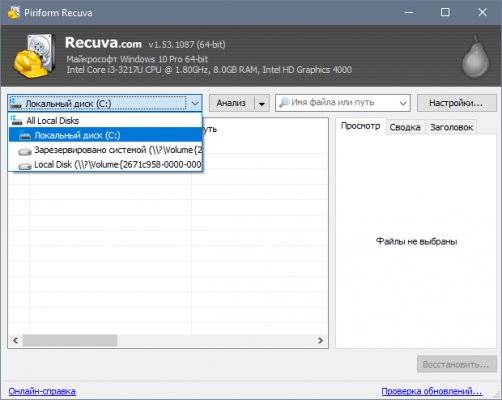Image resolution: width=502 pixels, height=400 pixels.
Task: Switch to the Сводка tab
Action: (405, 127)
